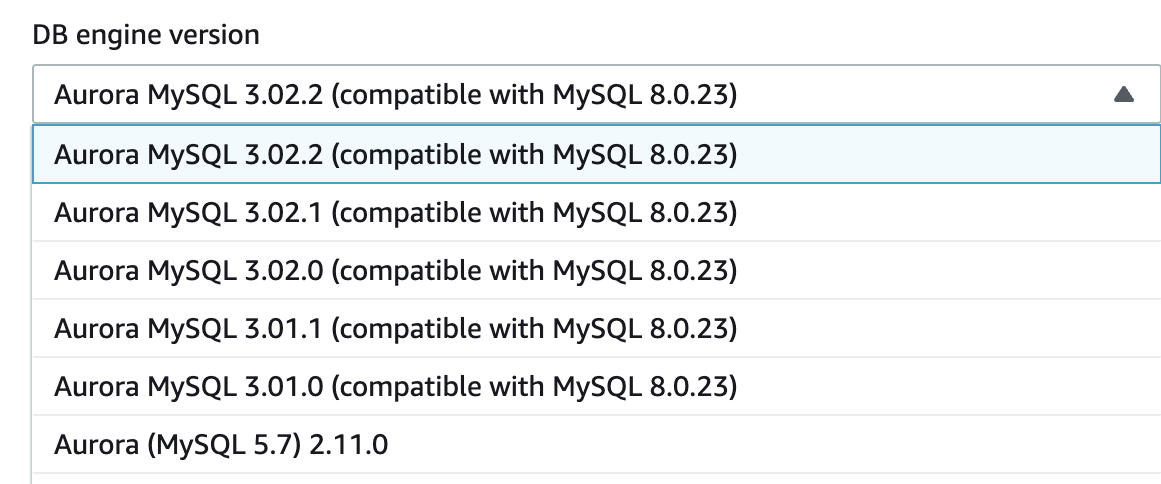
Task: Select the highlighted Aurora MySQL 3.02.2 list option
Action: [x=396, y=155]
